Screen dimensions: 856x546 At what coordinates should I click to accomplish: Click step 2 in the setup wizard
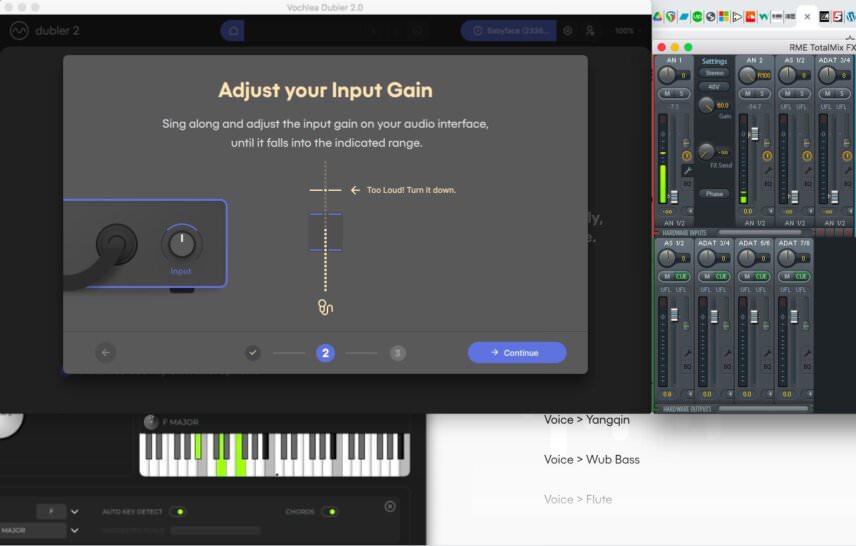(x=325, y=353)
